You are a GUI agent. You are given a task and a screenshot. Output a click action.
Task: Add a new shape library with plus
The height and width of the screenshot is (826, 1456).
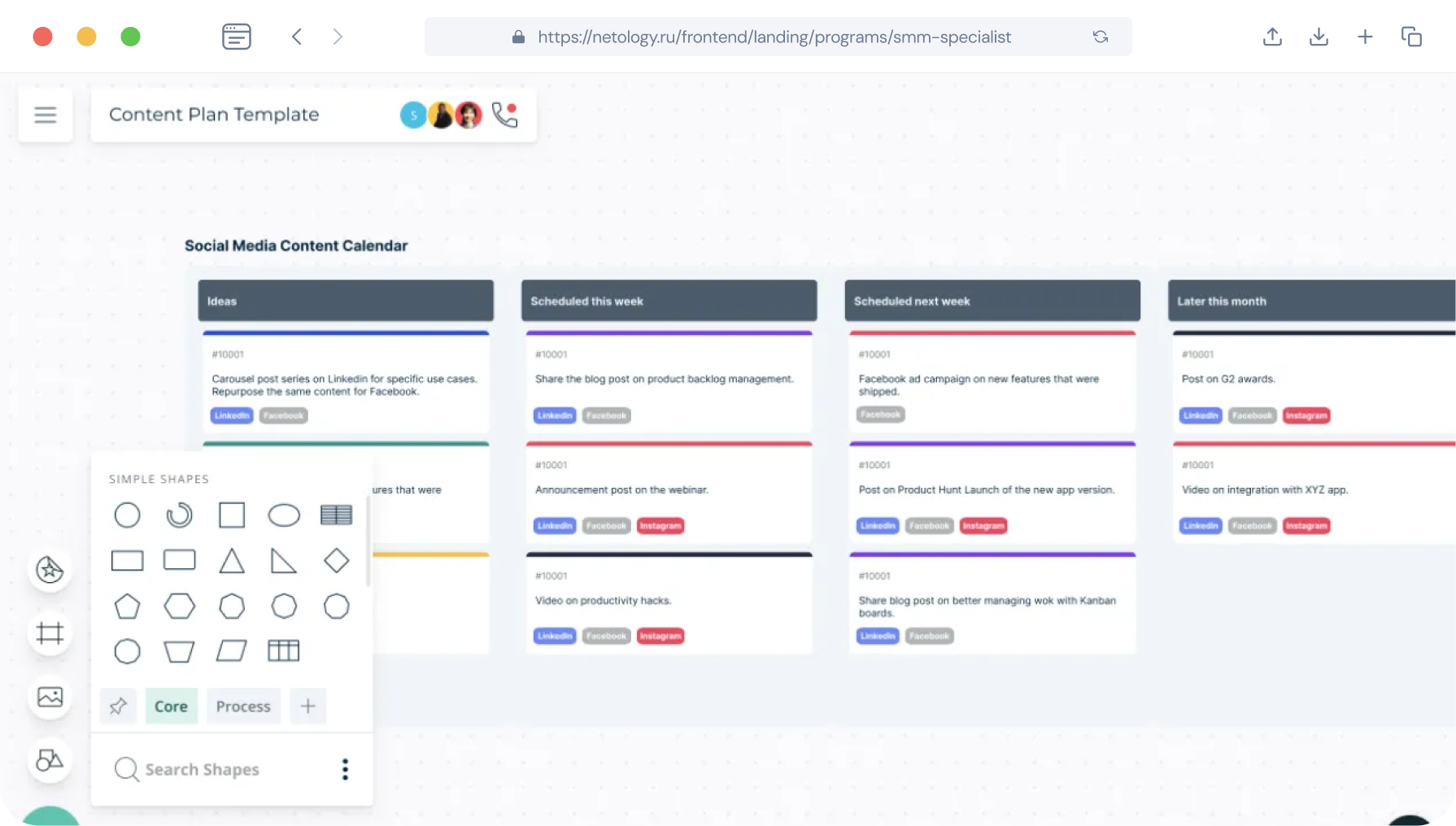307,706
